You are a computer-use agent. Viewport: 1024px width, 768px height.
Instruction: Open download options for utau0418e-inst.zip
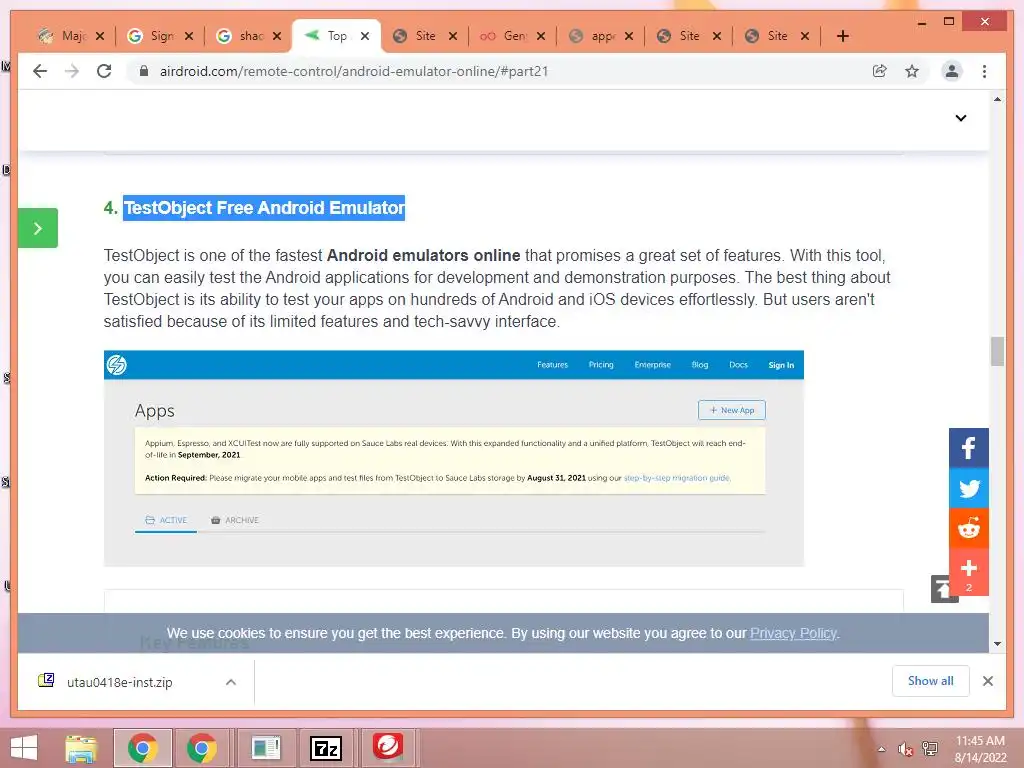[231, 682]
